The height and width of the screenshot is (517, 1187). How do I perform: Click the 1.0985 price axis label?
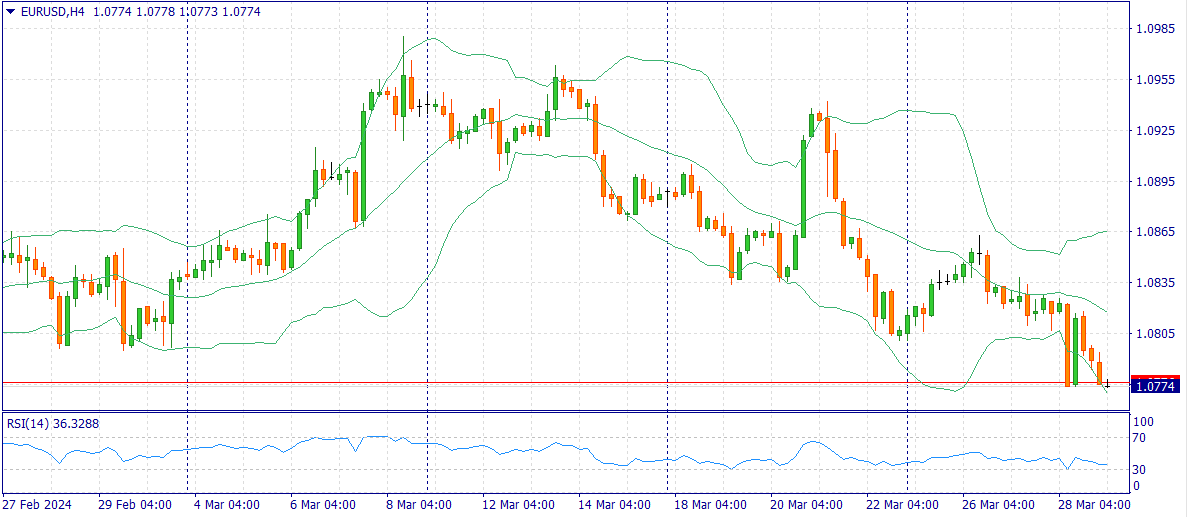pyautogui.click(x=1156, y=29)
